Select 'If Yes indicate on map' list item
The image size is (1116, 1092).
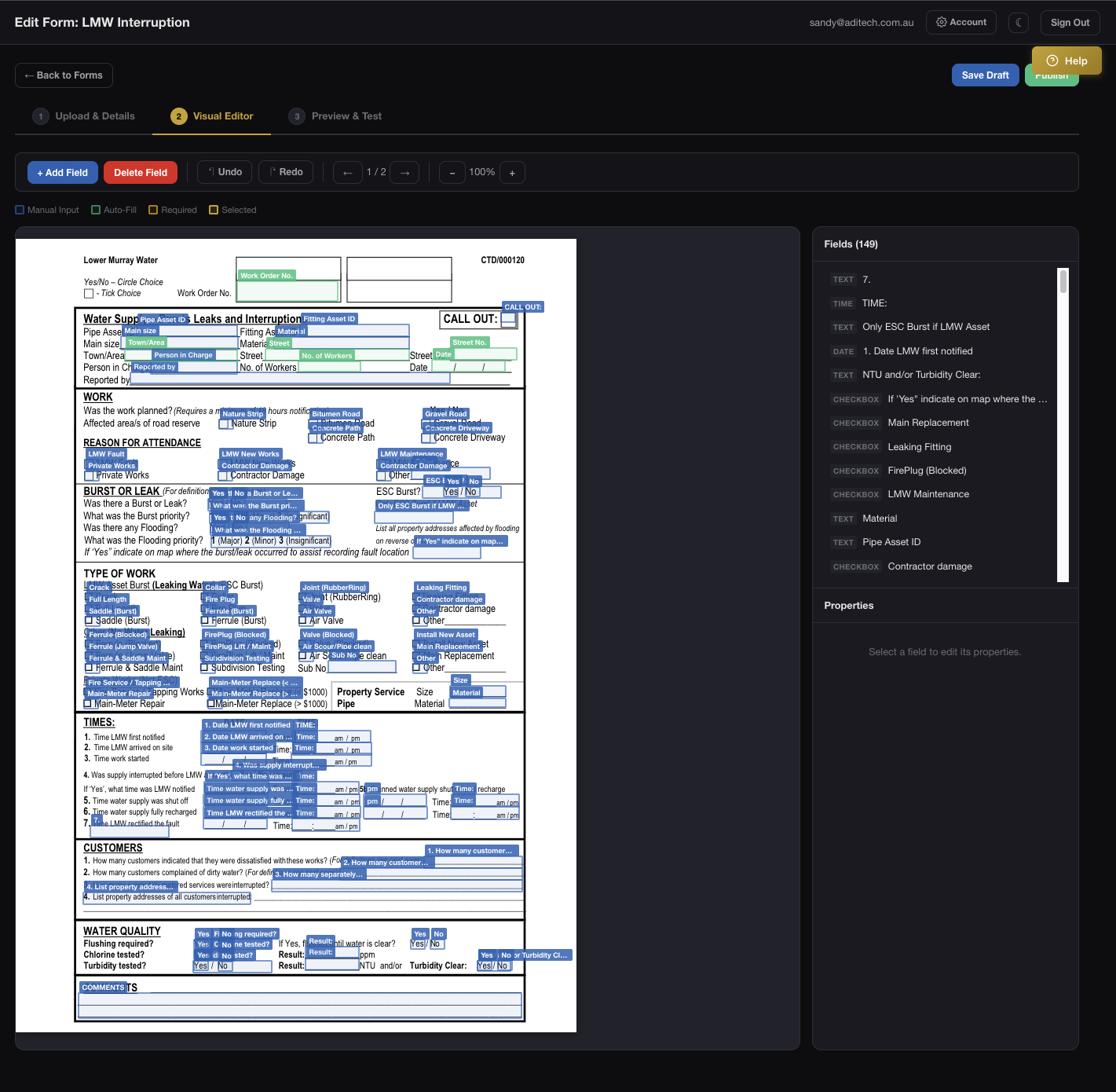click(x=939, y=399)
